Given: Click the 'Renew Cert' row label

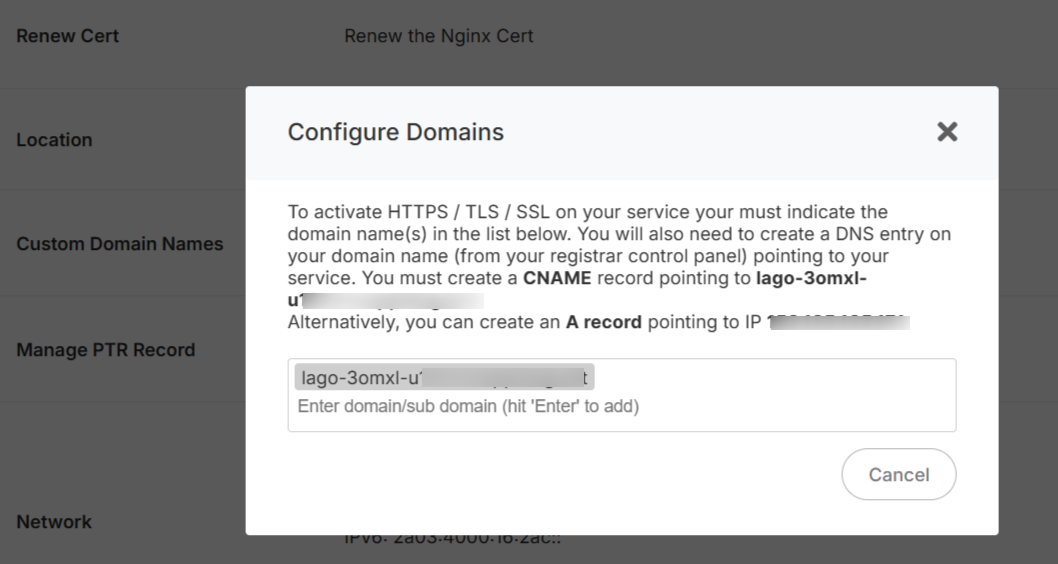Looking at the screenshot, I should pos(68,36).
